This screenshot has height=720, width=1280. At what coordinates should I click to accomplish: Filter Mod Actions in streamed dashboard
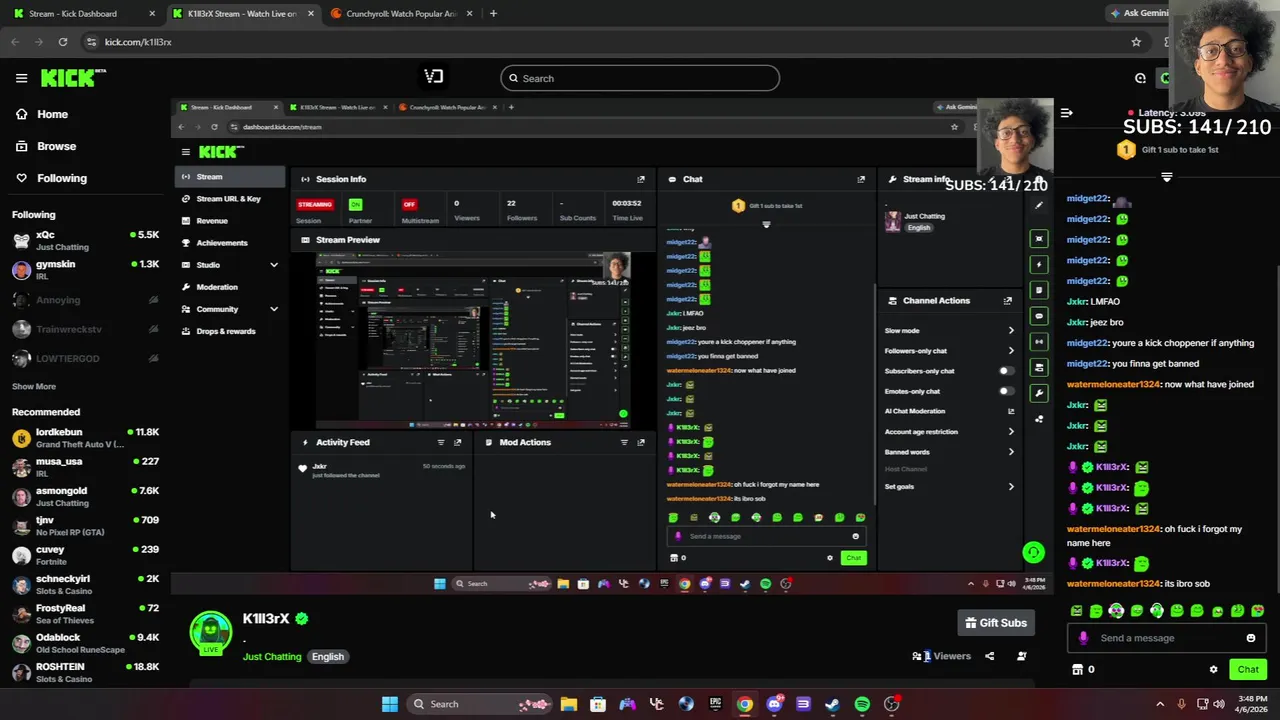[624, 442]
